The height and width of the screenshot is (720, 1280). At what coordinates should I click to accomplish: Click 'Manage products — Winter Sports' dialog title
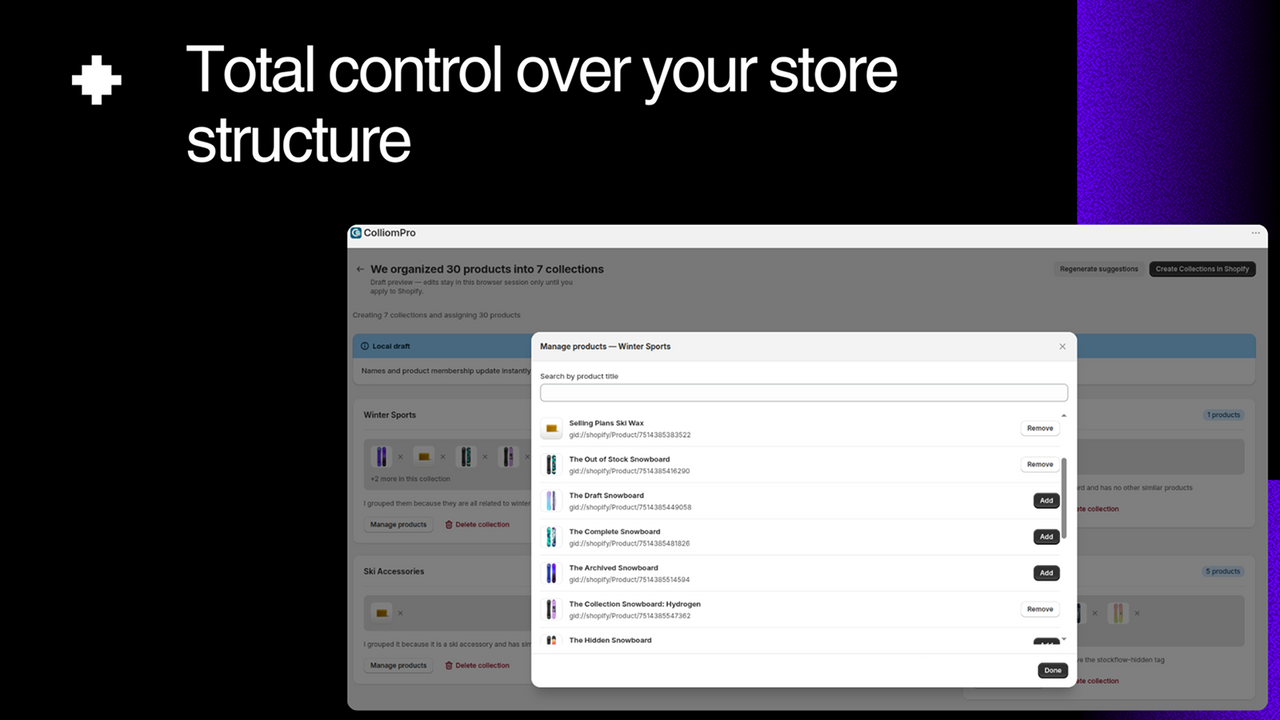(x=605, y=347)
